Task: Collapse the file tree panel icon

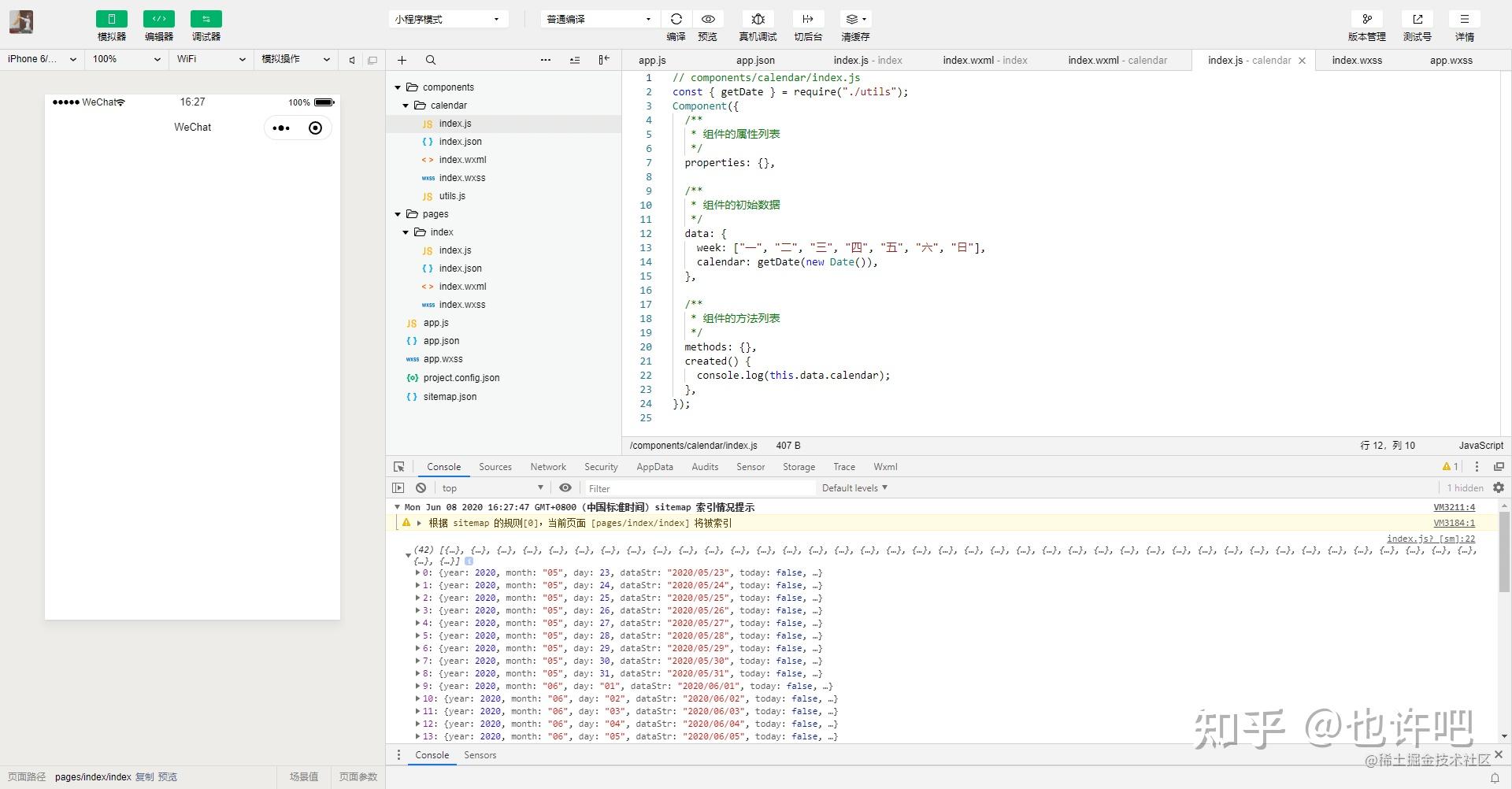Action: pyautogui.click(x=604, y=60)
